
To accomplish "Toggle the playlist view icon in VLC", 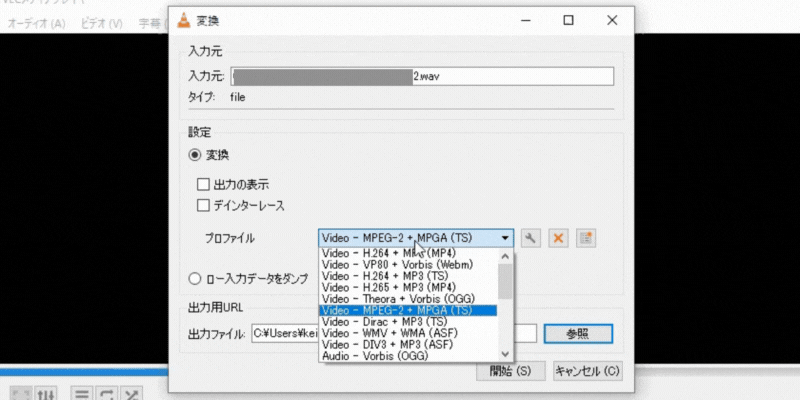I will click(81, 394).
